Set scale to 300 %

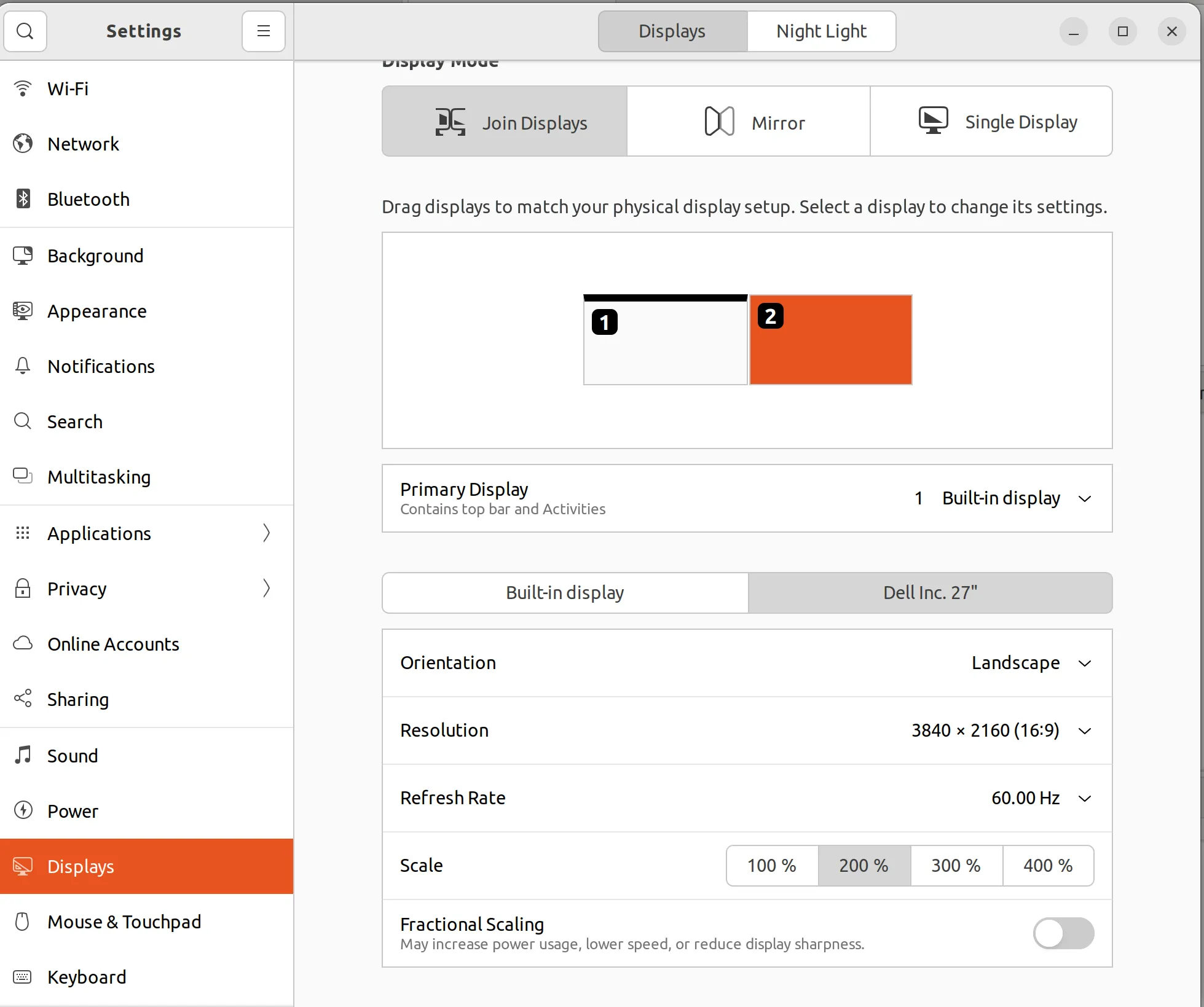click(956, 865)
